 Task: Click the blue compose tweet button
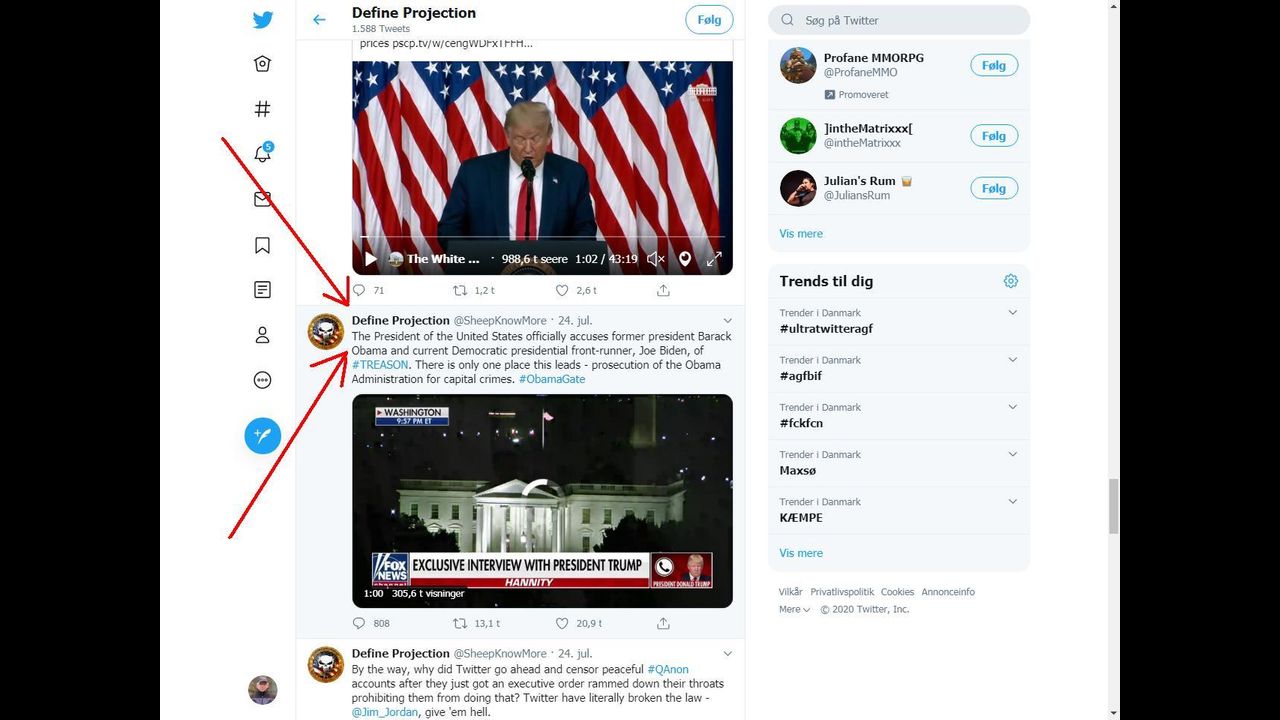tap(262, 436)
